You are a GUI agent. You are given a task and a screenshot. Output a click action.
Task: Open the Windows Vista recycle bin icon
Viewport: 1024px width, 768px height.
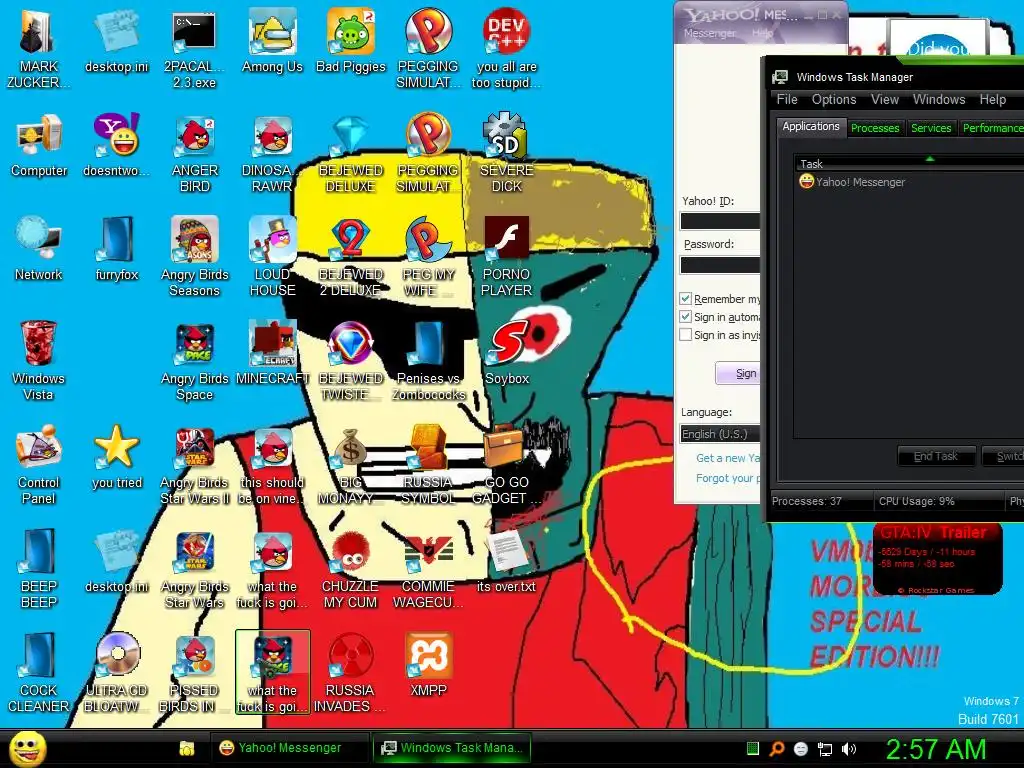[x=39, y=360]
